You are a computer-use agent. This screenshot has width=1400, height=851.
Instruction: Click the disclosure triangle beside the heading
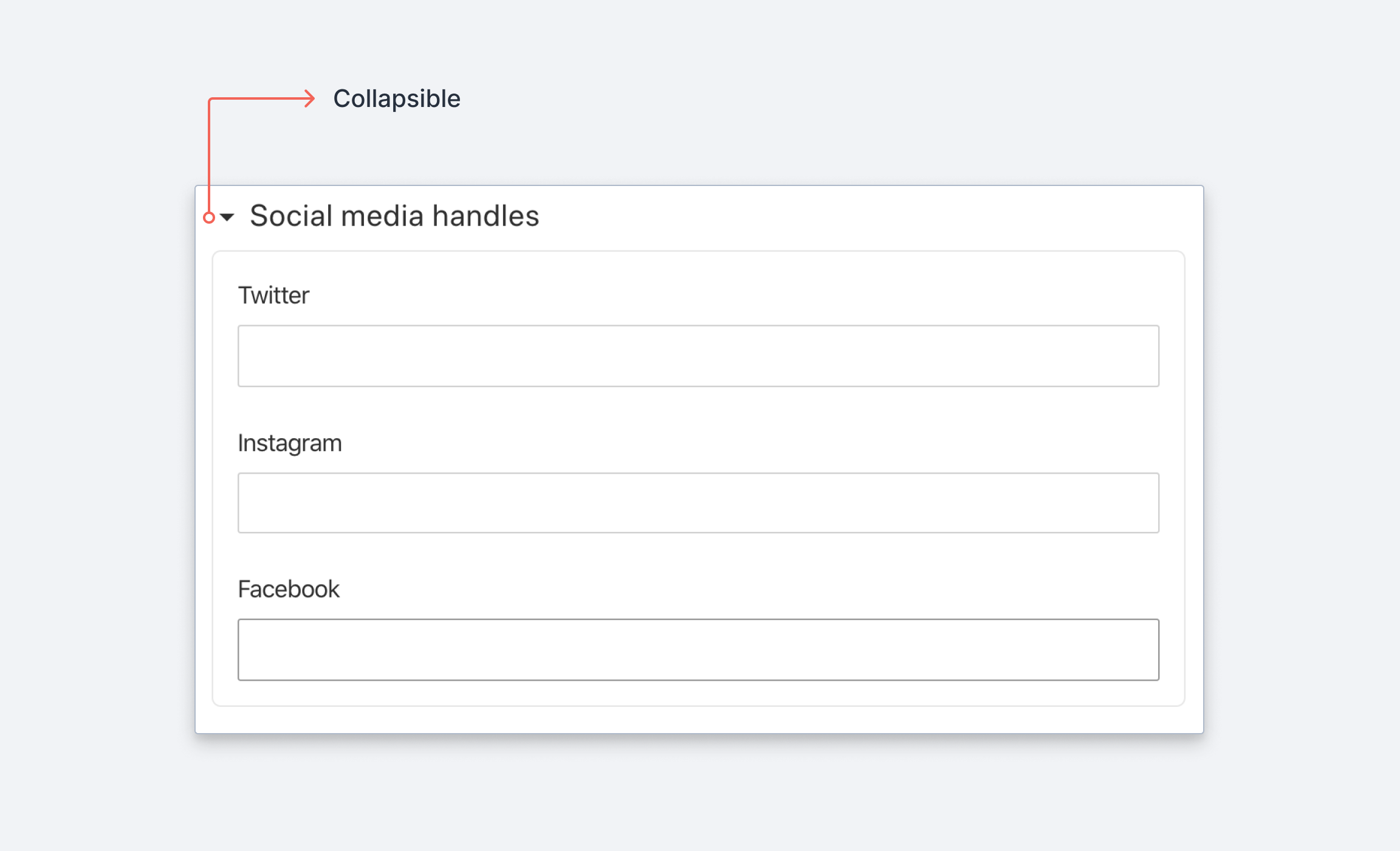click(x=228, y=216)
